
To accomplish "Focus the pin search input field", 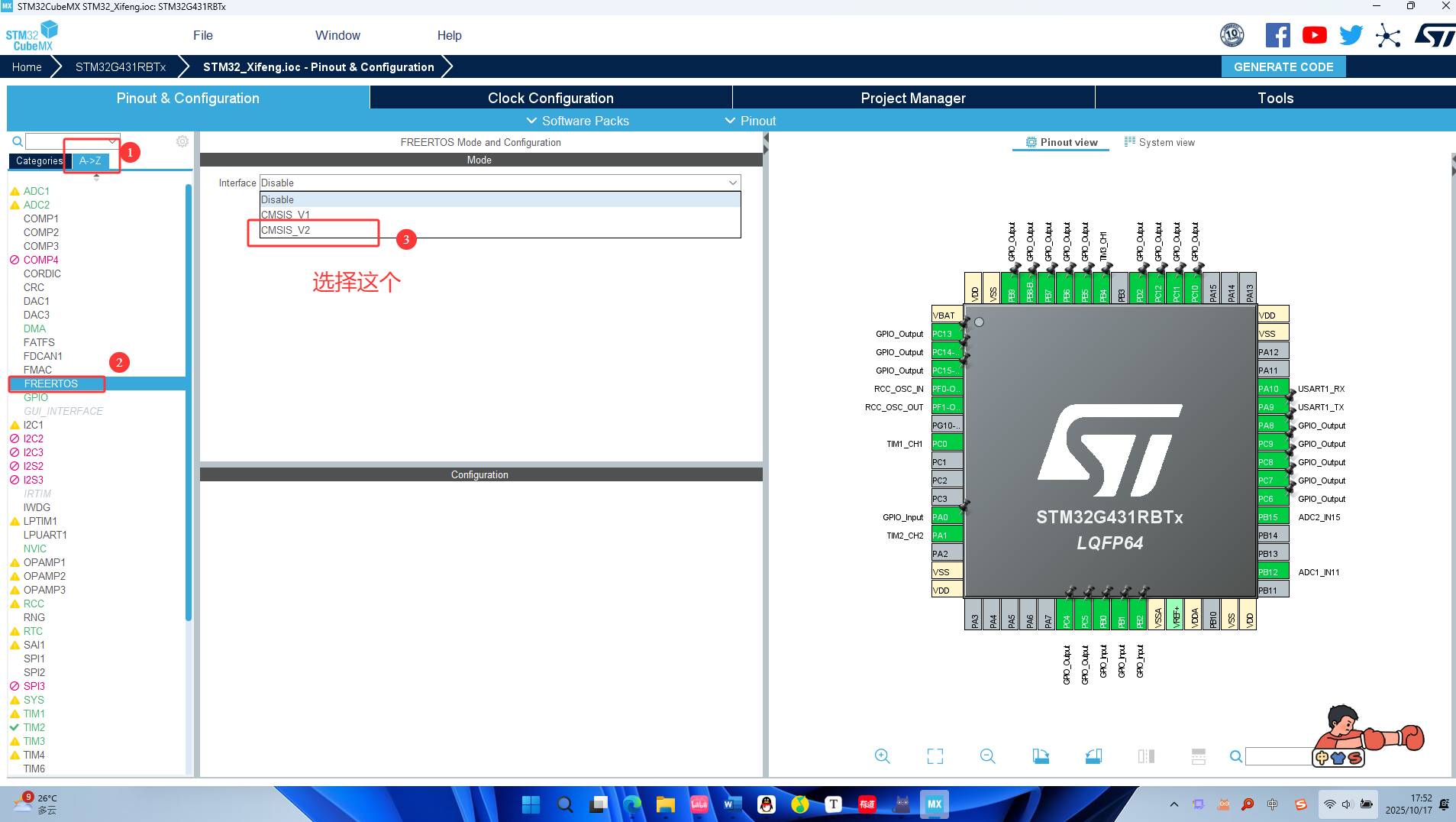I will click(1280, 756).
